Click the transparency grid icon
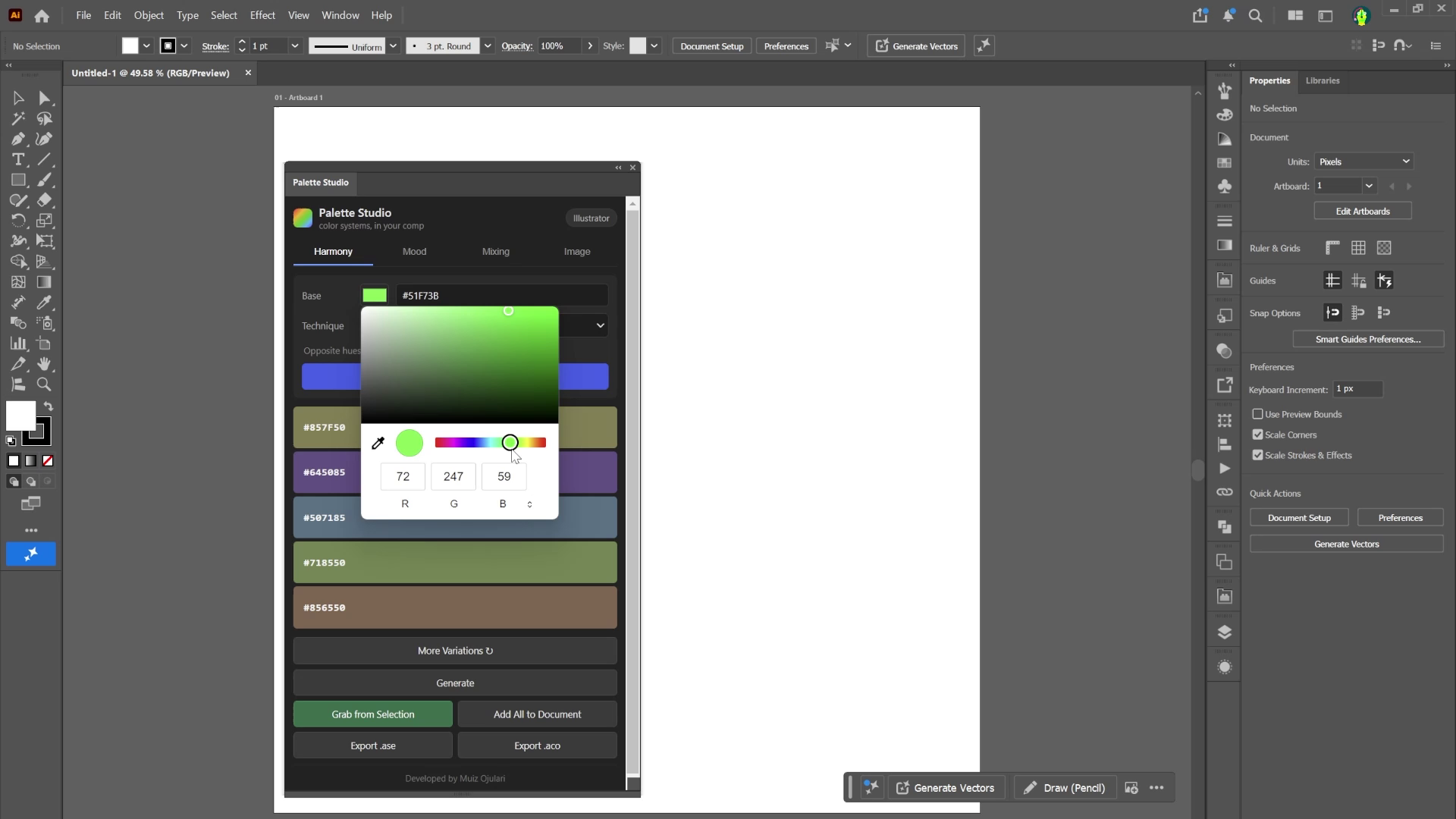The height and width of the screenshot is (819, 1456). (x=1384, y=248)
